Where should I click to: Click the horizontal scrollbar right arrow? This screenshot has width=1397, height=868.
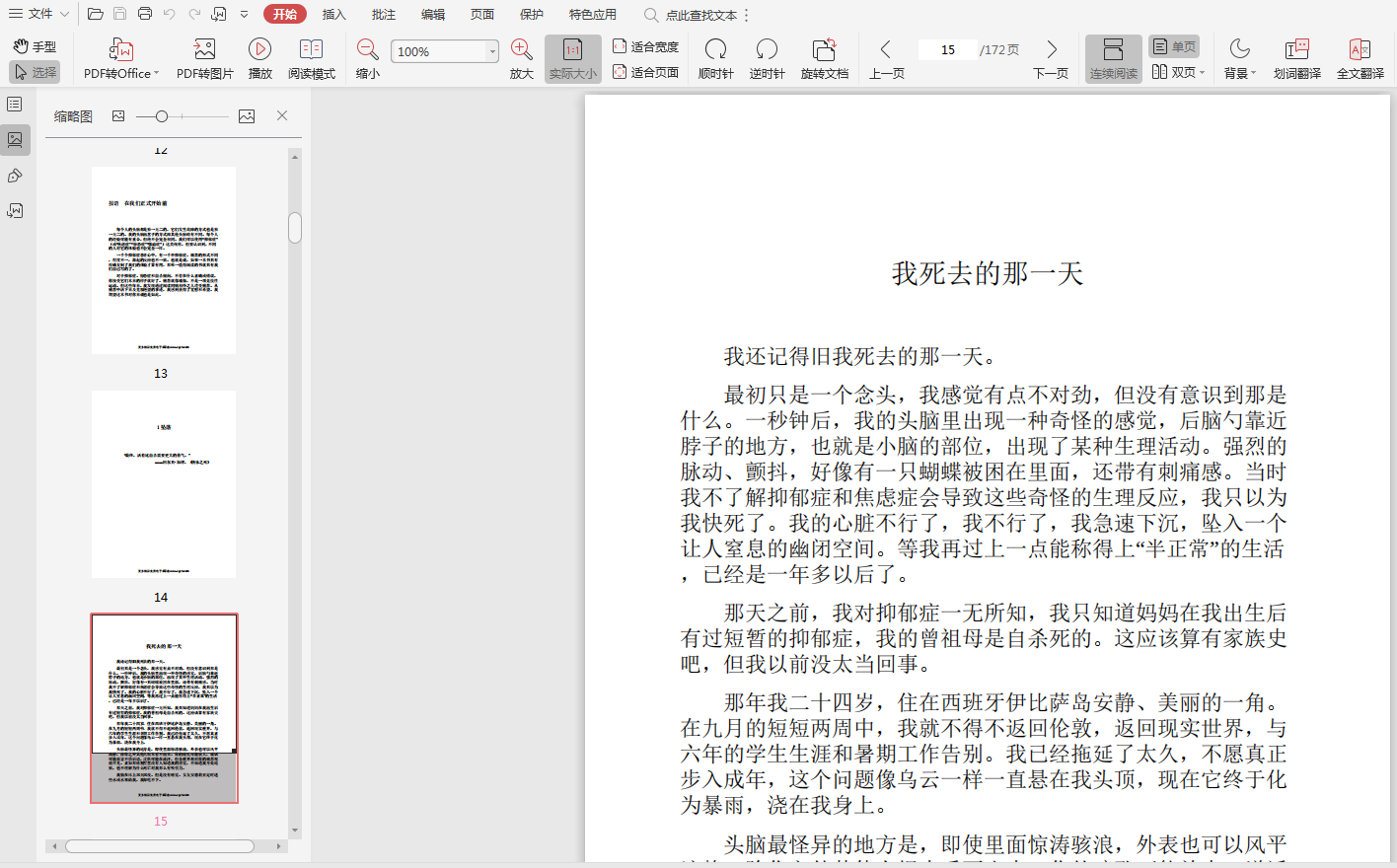click(x=279, y=846)
